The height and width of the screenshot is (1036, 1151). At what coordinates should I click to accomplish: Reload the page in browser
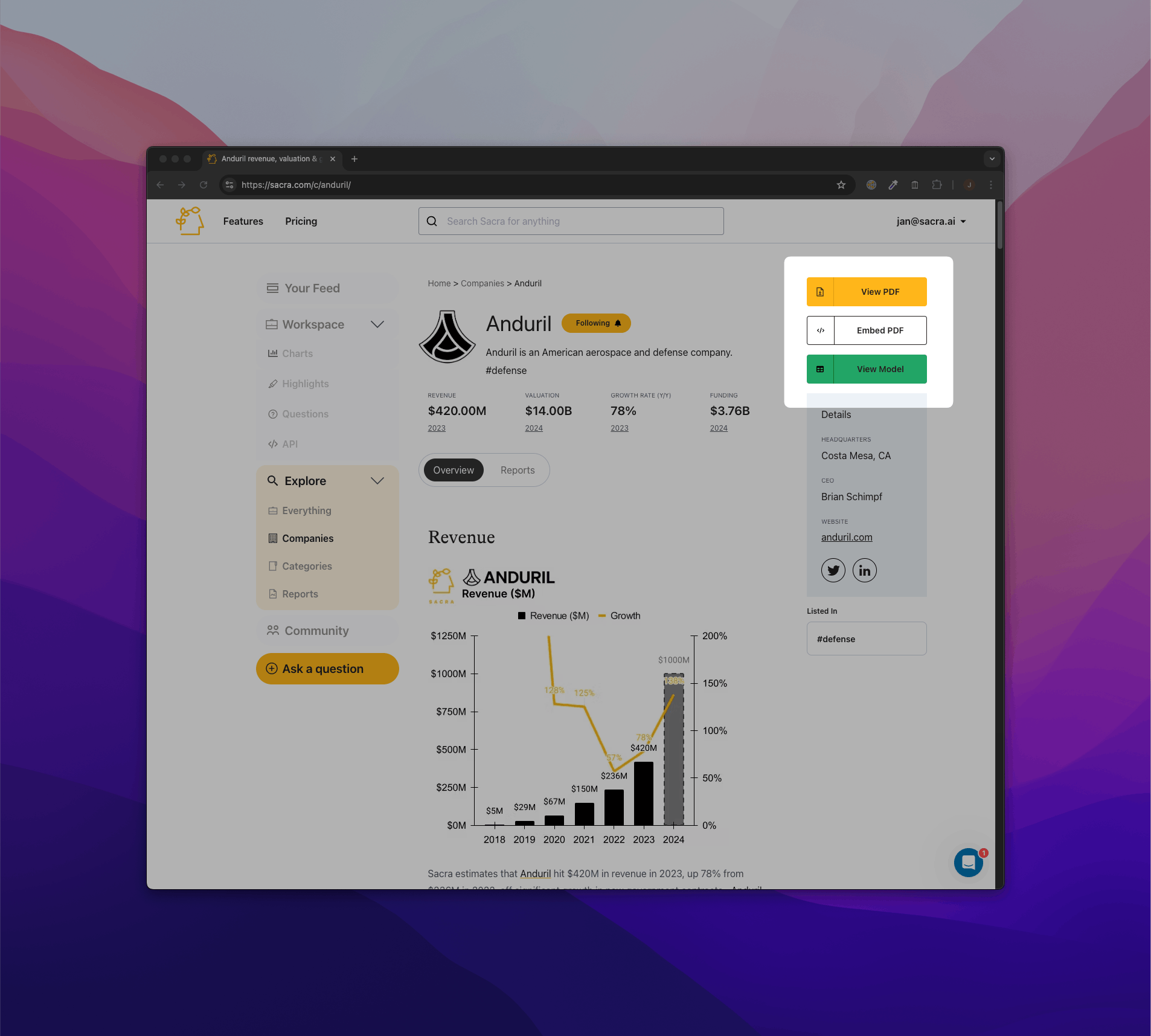(x=204, y=185)
